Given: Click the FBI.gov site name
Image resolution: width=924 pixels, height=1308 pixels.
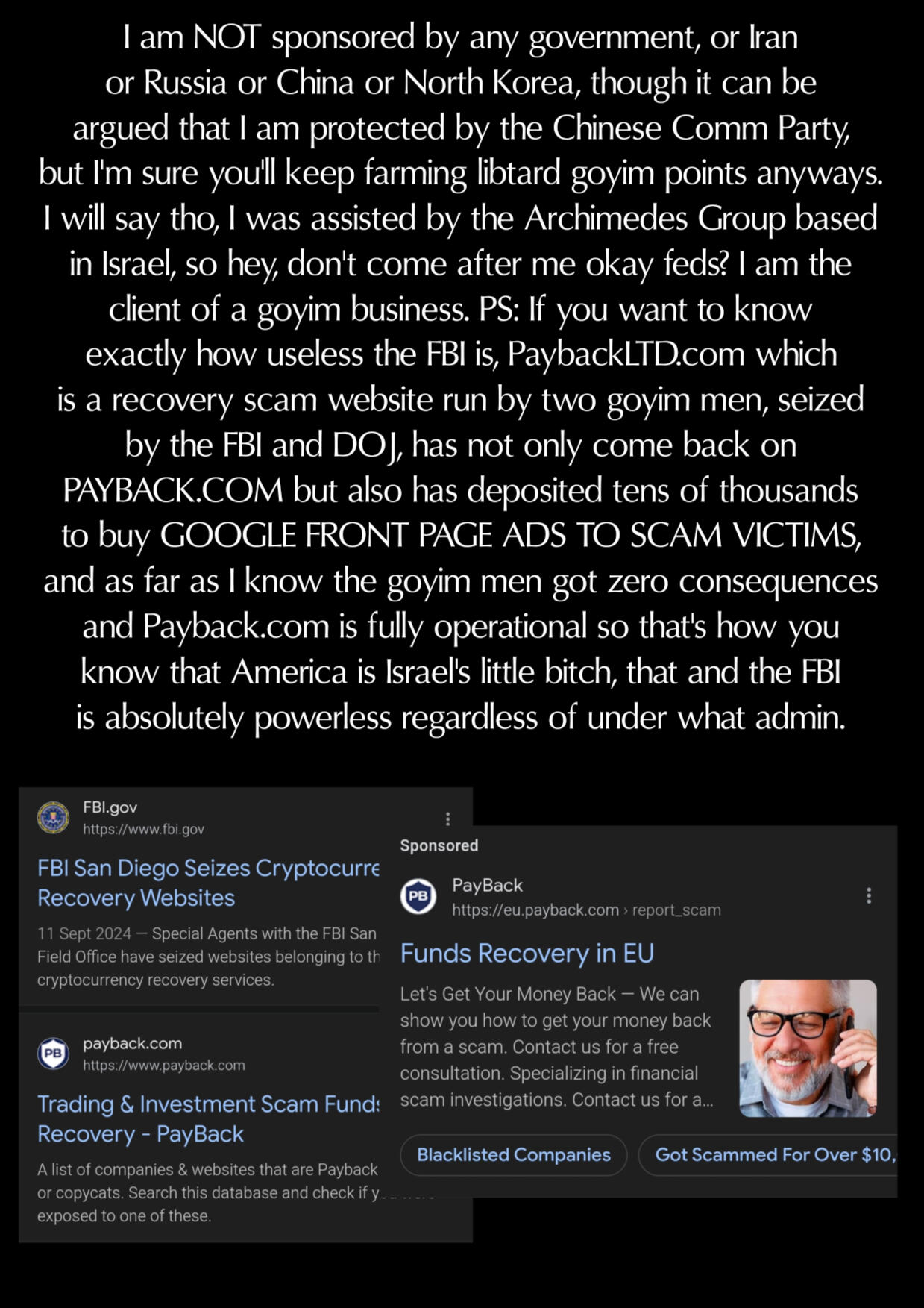Looking at the screenshot, I should (110, 807).
